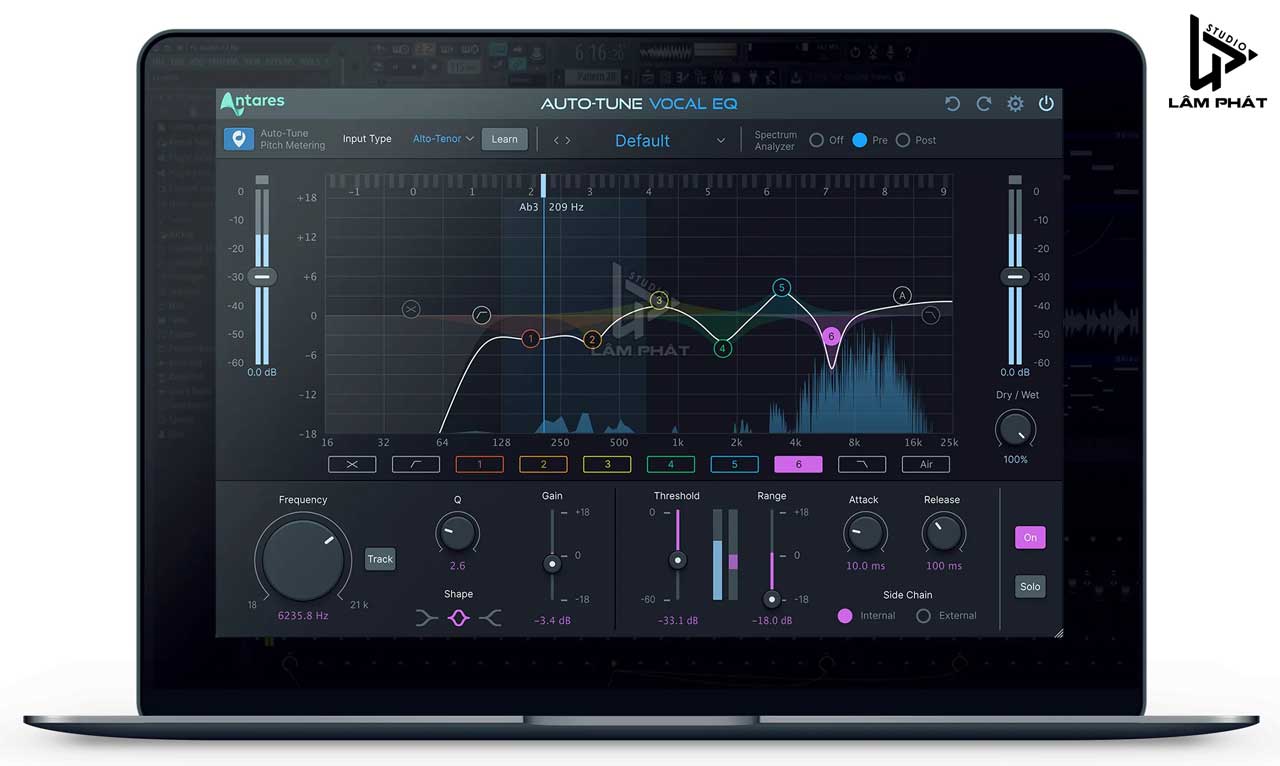Select the low shelf shape icon
The image size is (1280, 766).
[x=427, y=619]
